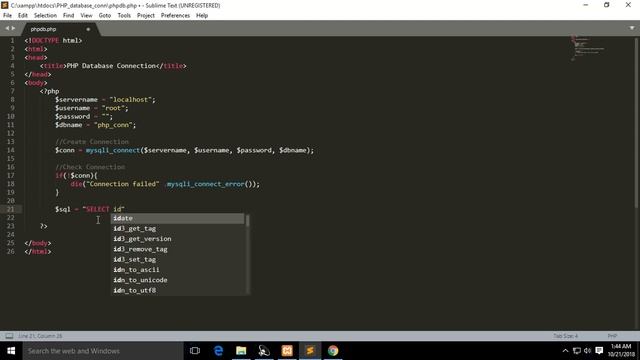Click the code minimap preview
This screenshot has width=640, height=360.
[x=588, y=48]
